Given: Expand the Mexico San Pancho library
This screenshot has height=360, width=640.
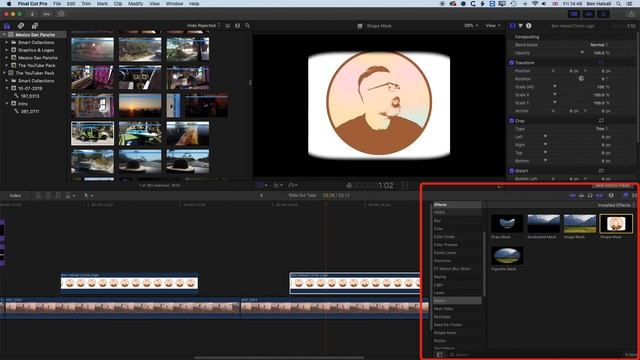Looking at the screenshot, I should (x=4, y=35).
